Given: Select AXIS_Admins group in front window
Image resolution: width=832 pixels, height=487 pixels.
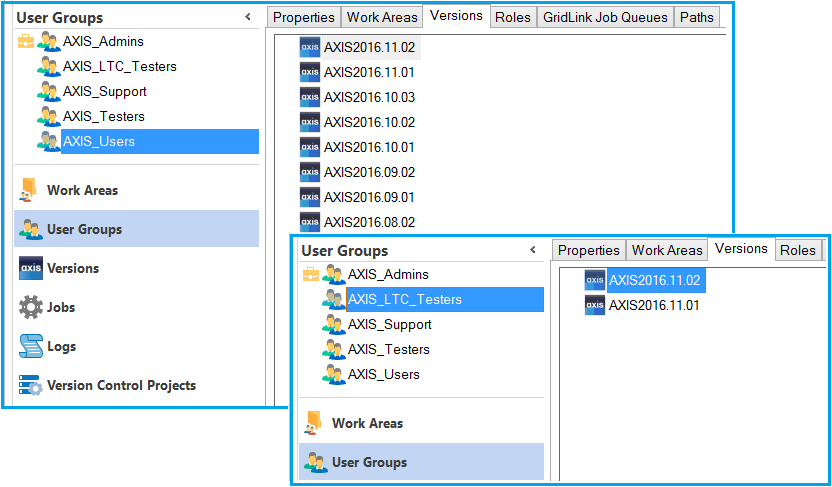Looking at the screenshot, I should click(388, 274).
